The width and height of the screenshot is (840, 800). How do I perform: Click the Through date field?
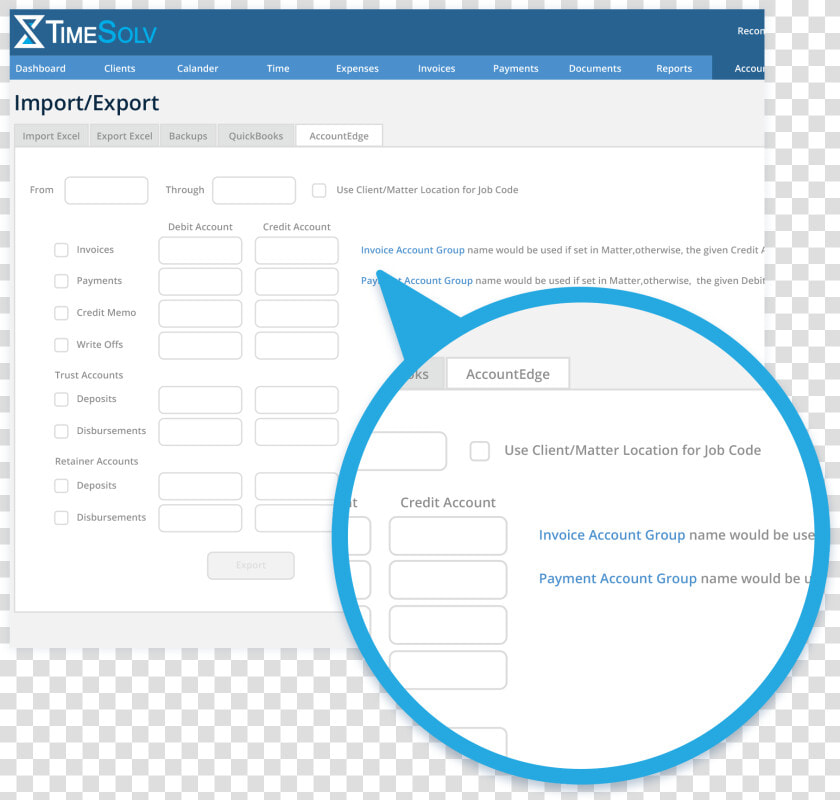point(254,190)
